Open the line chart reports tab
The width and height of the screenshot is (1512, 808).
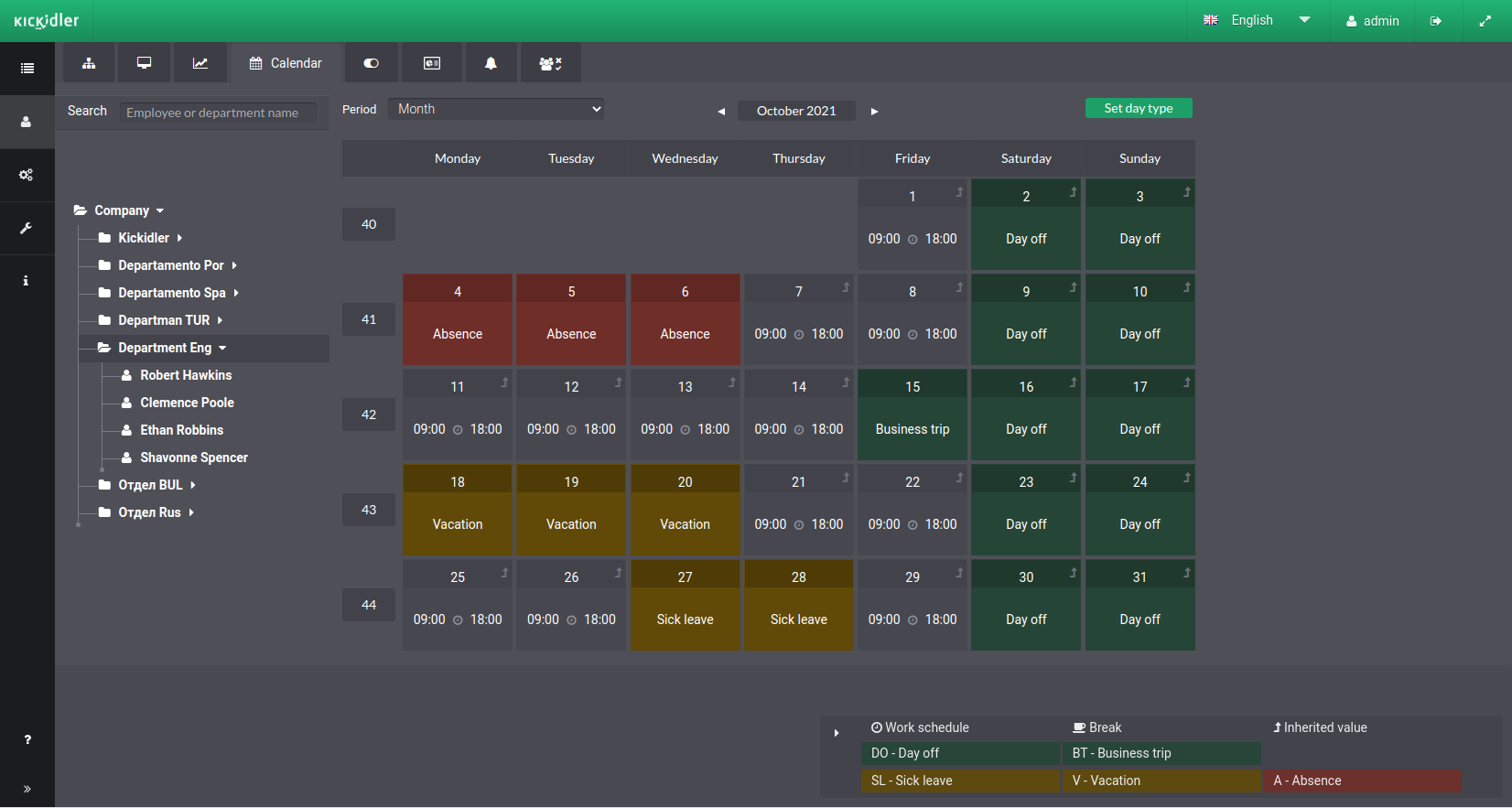coord(200,63)
